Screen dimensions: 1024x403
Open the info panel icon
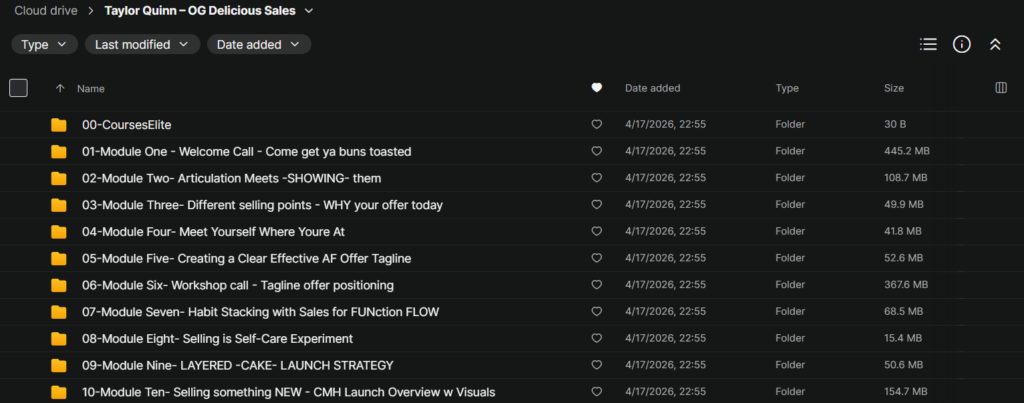click(961, 44)
